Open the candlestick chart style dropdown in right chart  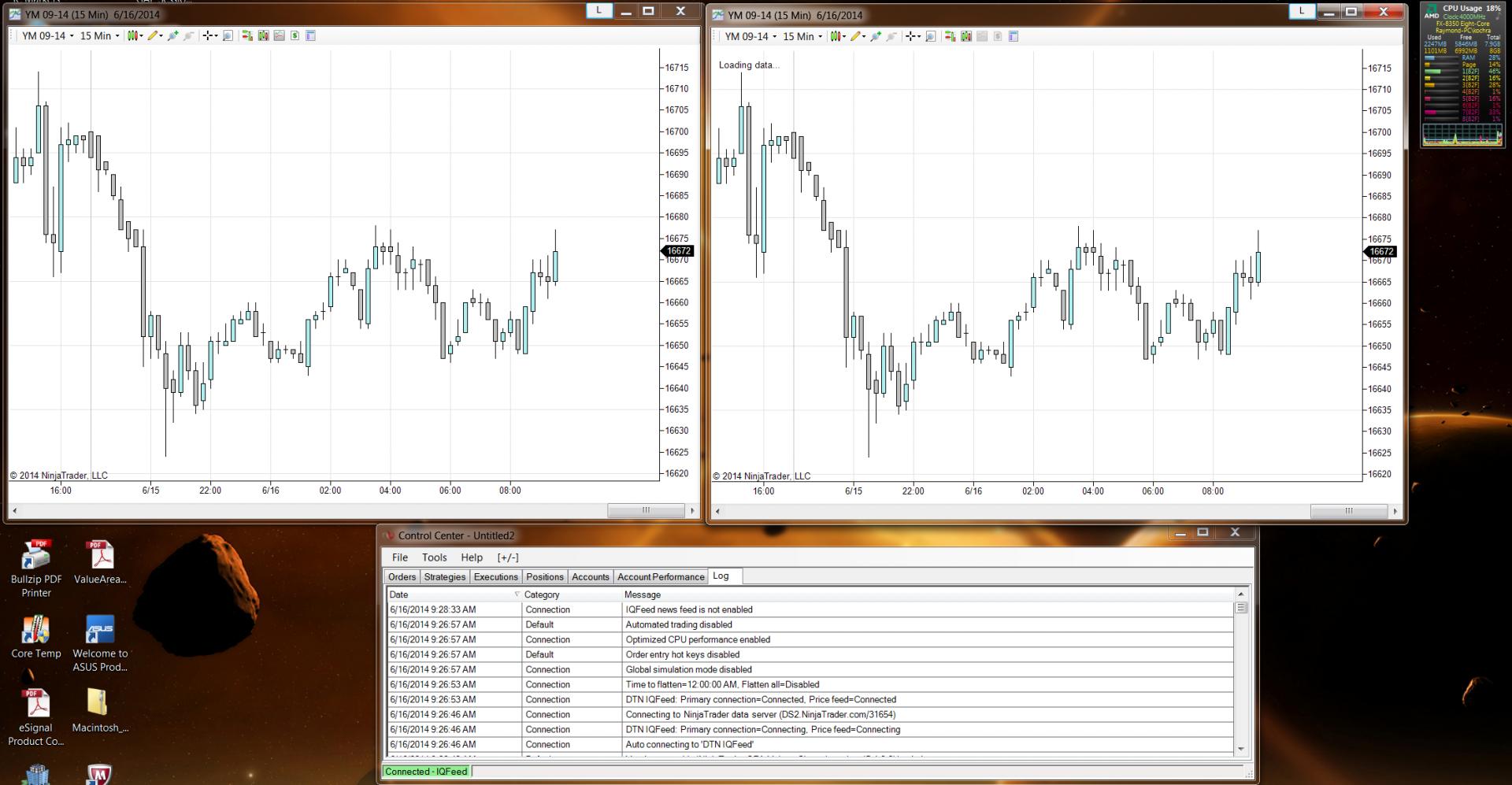[x=838, y=36]
